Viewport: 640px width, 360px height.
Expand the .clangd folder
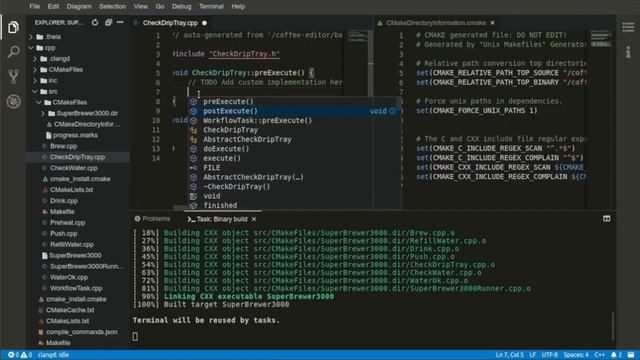pyautogui.click(x=35, y=59)
